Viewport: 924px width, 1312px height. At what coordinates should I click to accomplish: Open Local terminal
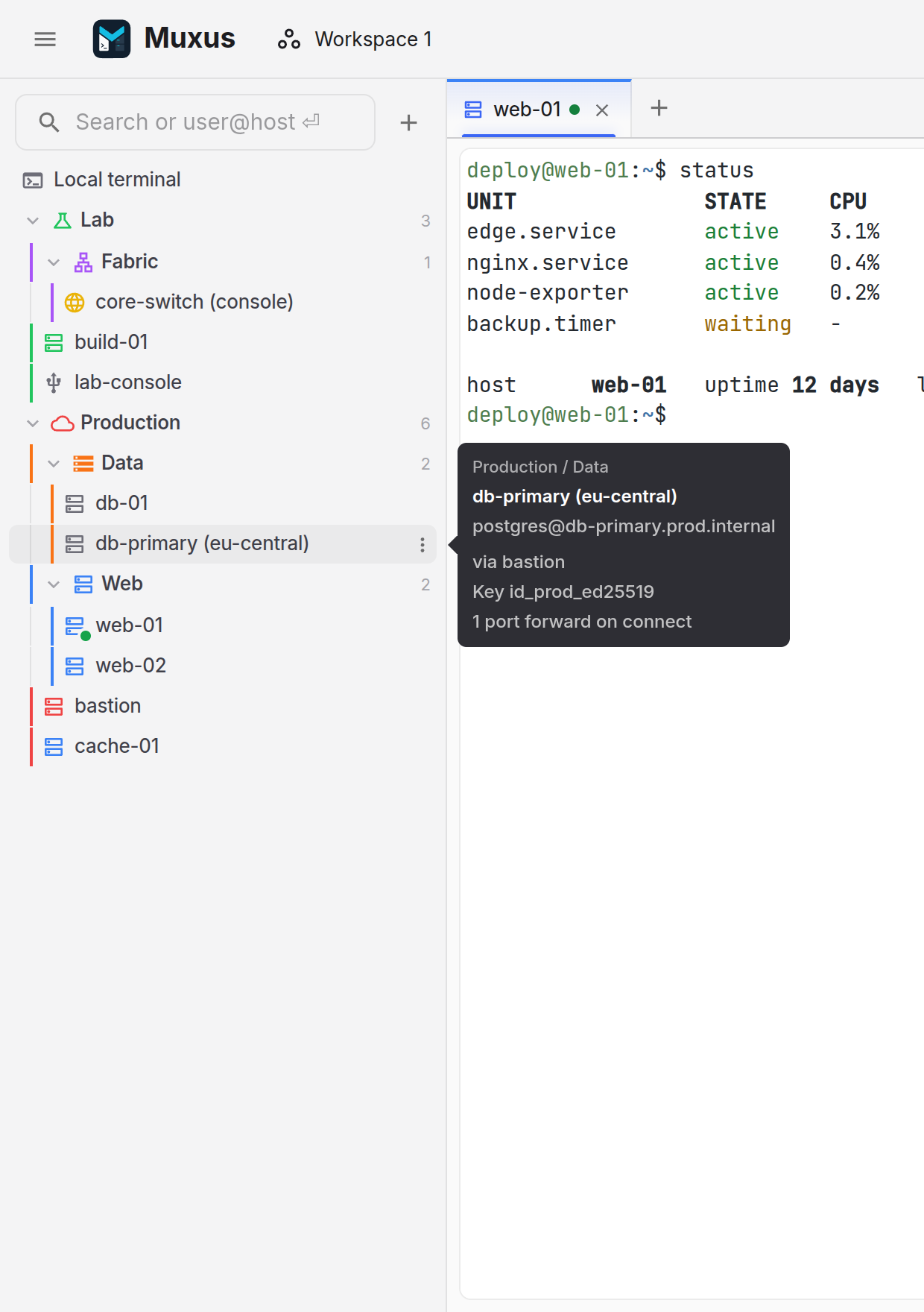tap(223, 180)
